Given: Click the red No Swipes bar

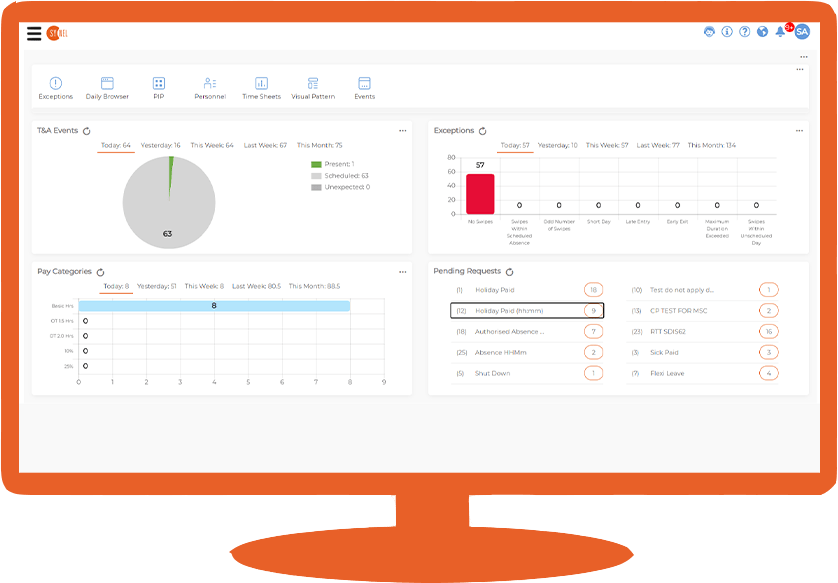Looking at the screenshot, I should pos(480,194).
